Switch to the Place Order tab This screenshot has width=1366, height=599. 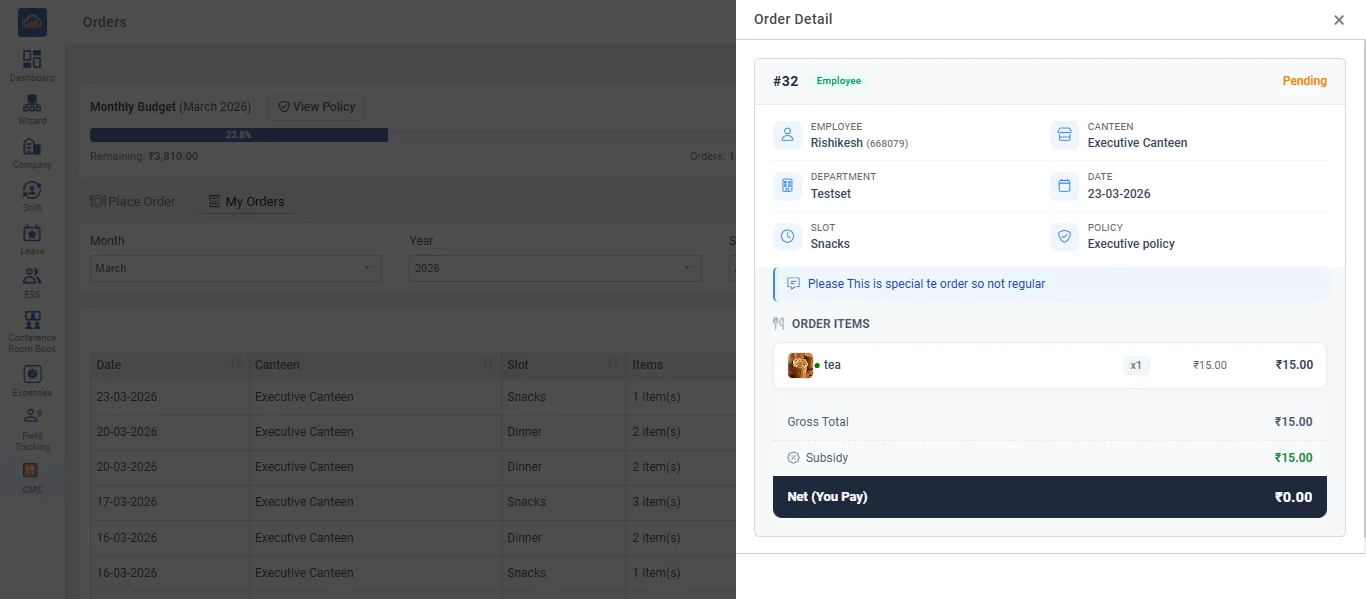coord(132,201)
